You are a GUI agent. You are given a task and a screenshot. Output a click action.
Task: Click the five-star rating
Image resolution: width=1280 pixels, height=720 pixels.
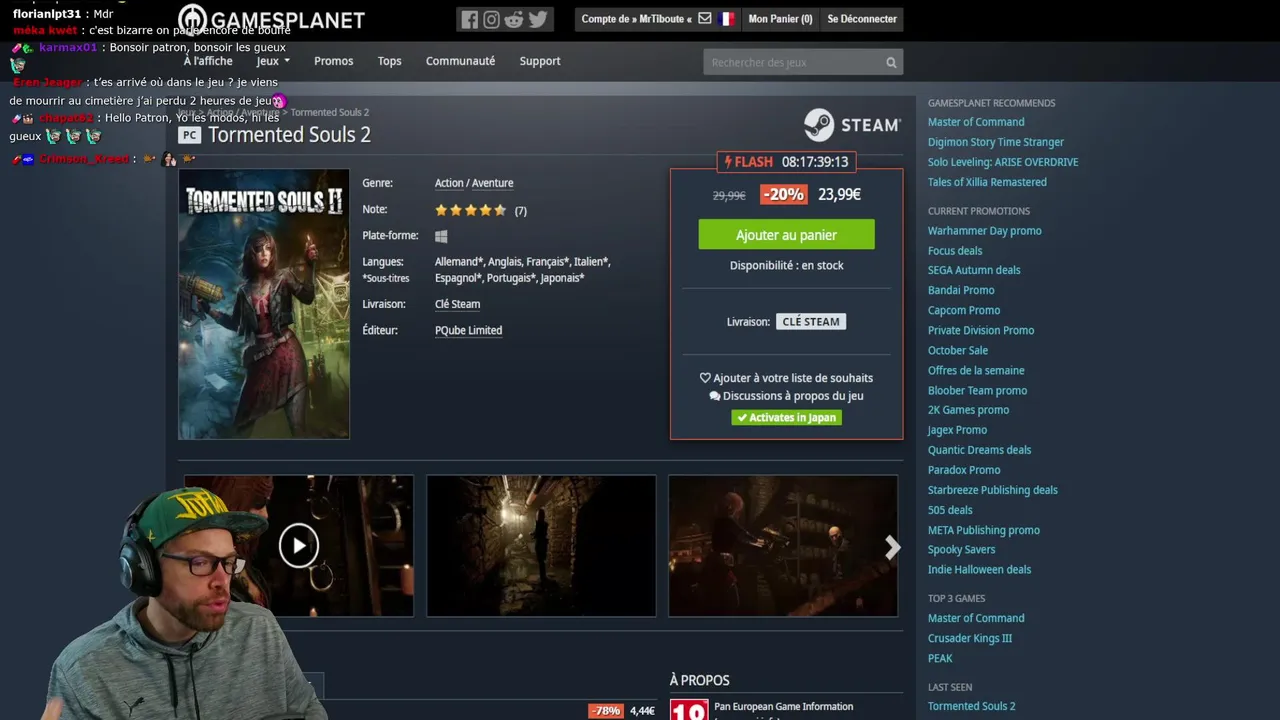471,210
